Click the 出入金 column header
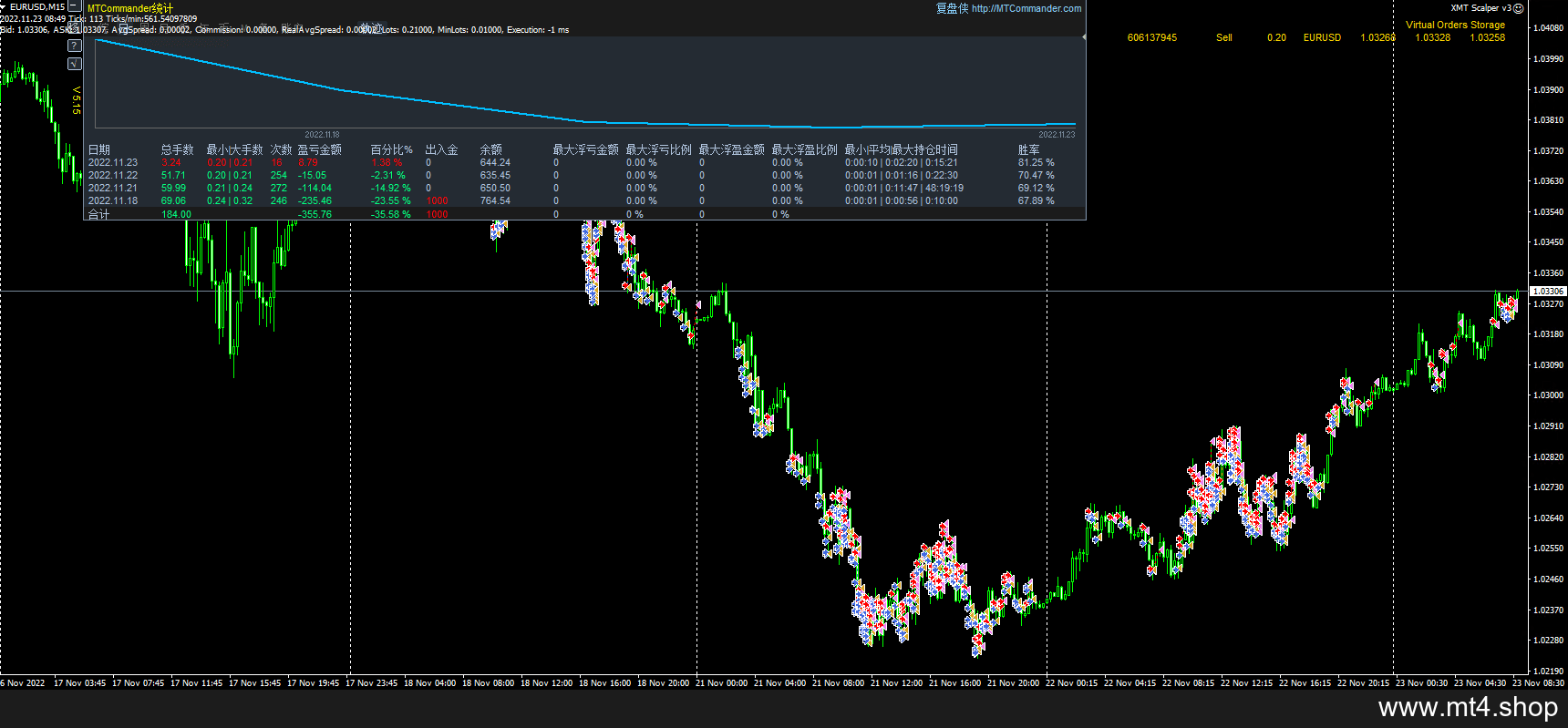The height and width of the screenshot is (728, 1568). click(442, 149)
